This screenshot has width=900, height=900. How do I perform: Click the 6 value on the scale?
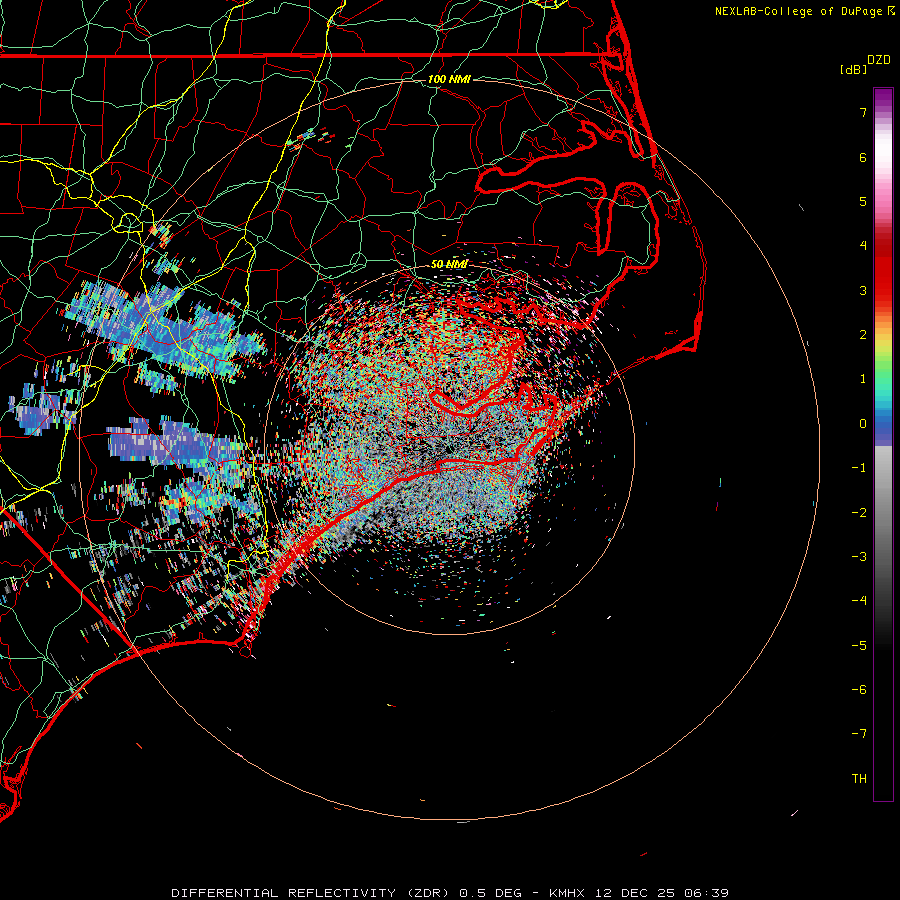click(x=863, y=157)
